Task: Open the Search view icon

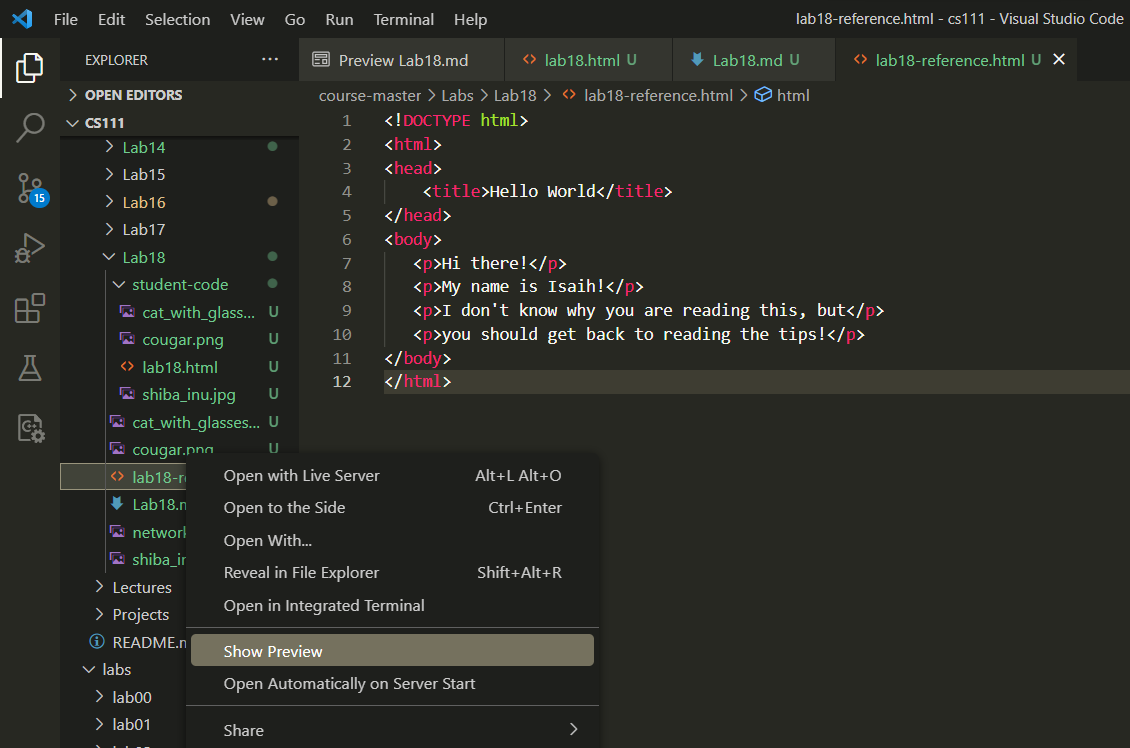Action: (x=30, y=128)
